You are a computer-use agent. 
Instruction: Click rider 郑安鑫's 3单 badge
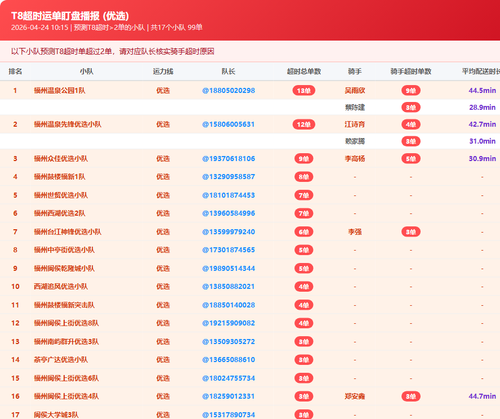pyautogui.click(x=411, y=396)
